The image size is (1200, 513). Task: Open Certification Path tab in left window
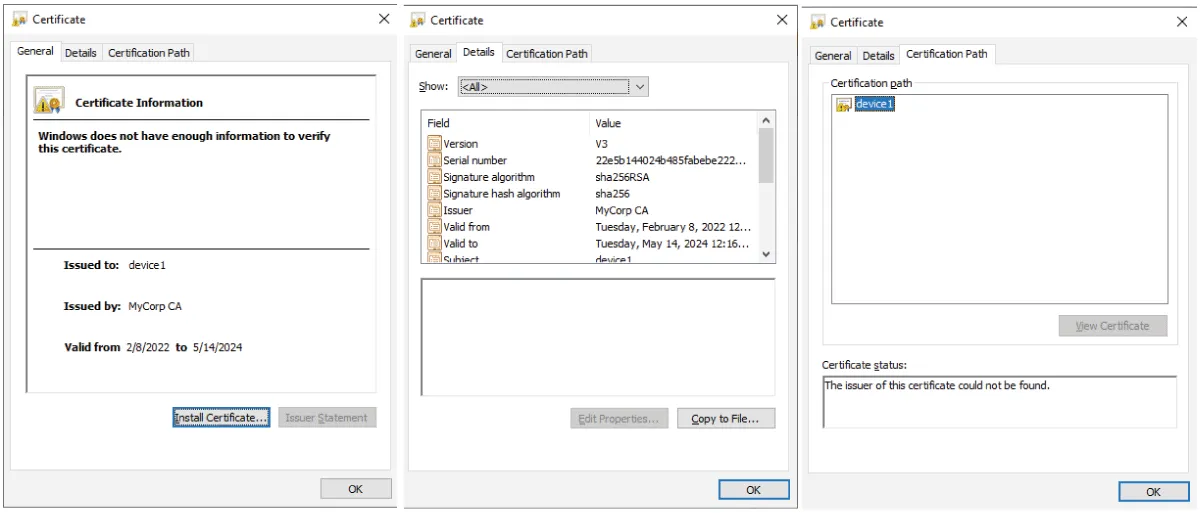point(149,53)
